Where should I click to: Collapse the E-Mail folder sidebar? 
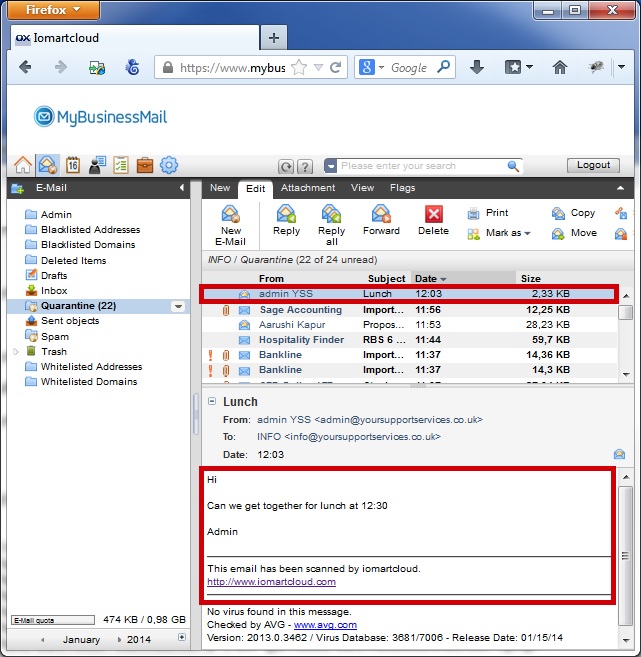pos(182,188)
